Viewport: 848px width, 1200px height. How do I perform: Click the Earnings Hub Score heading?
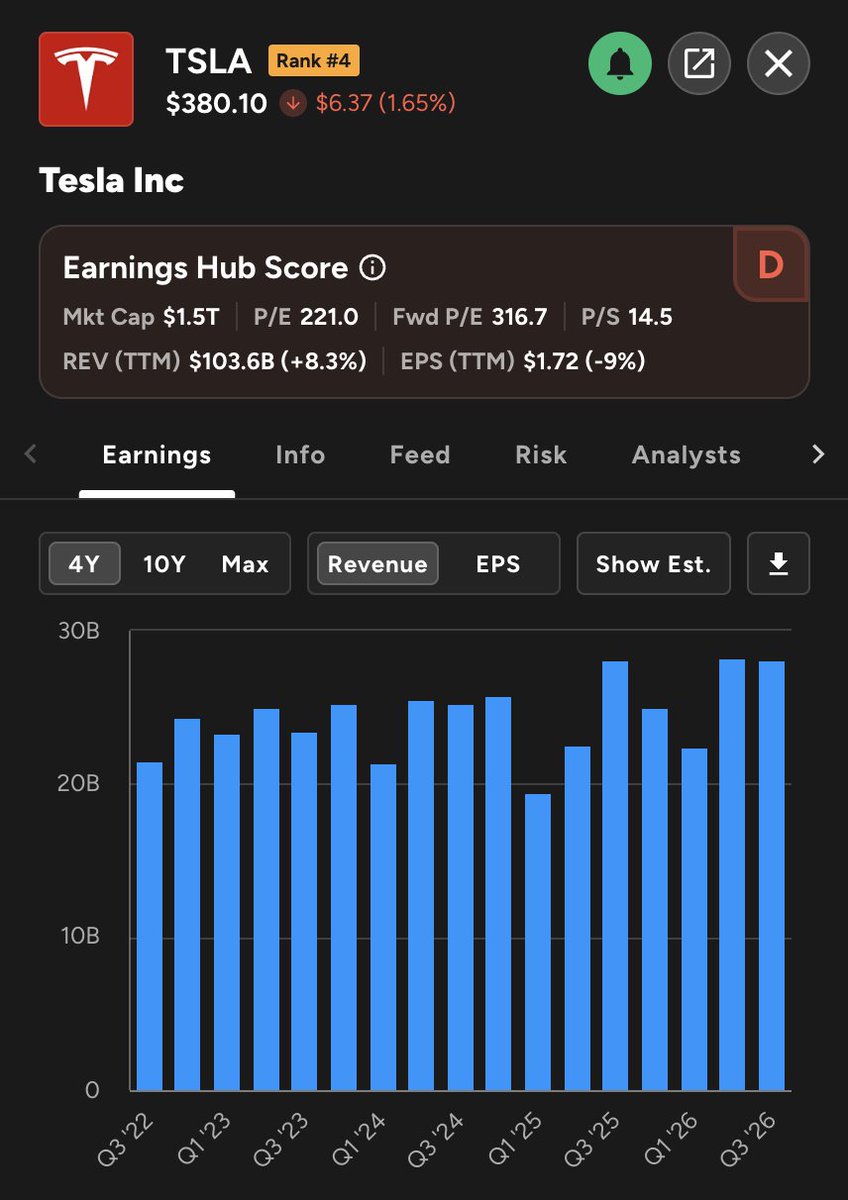click(x=205, y=268)
